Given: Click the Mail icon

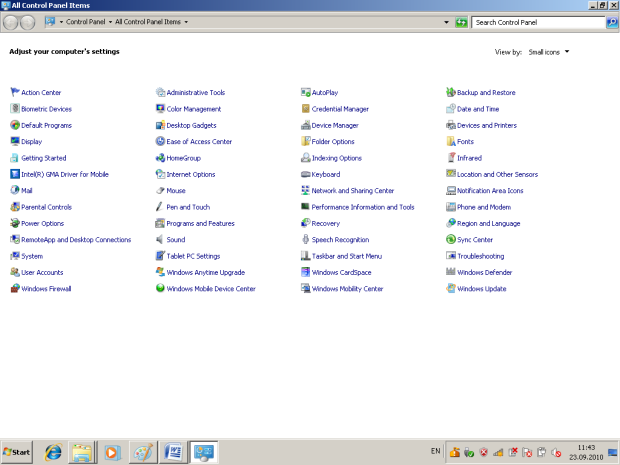Looking at the screenshot, I should tap(15, 190).
